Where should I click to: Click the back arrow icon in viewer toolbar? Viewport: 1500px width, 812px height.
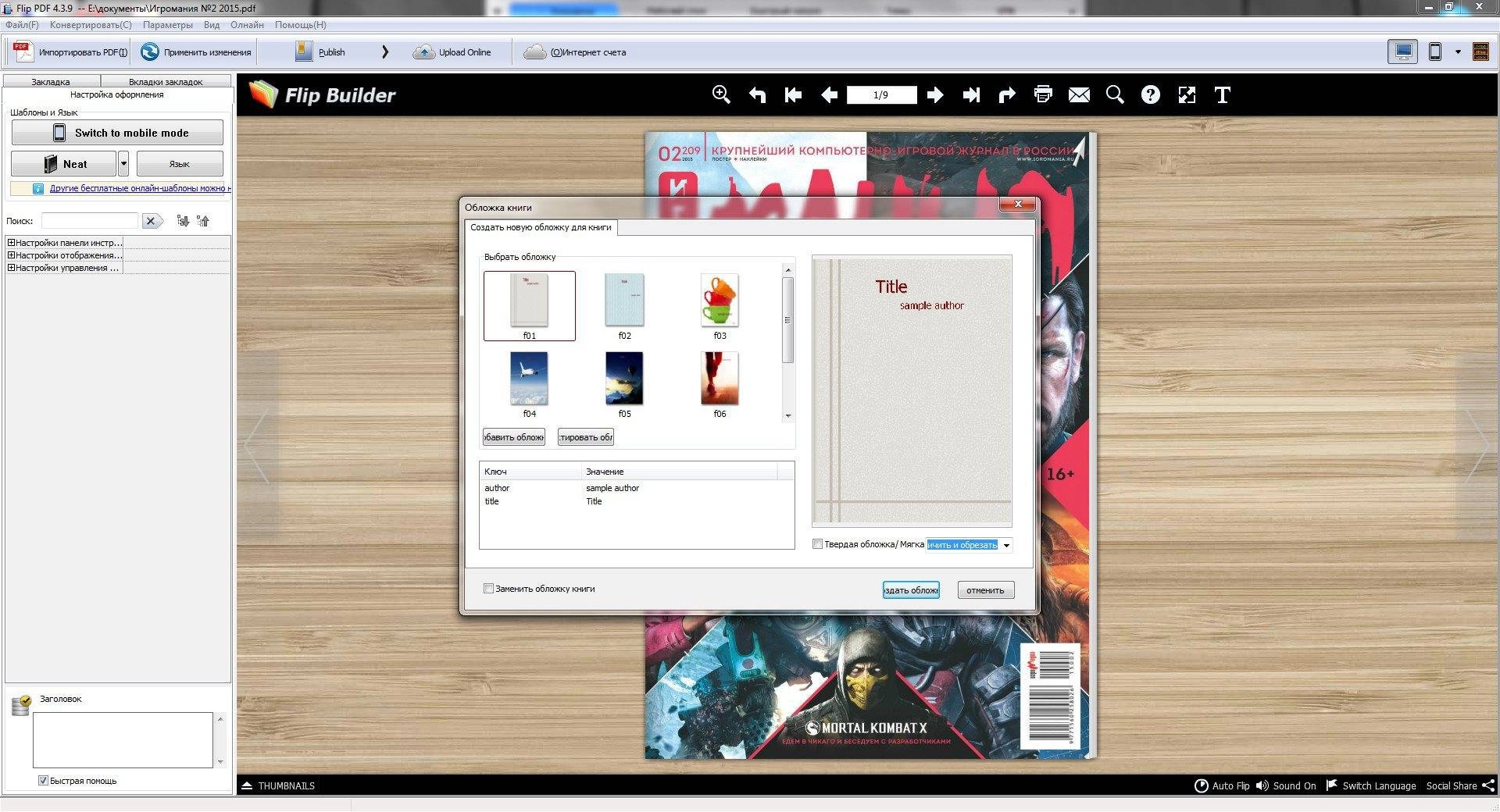(757, 95)
